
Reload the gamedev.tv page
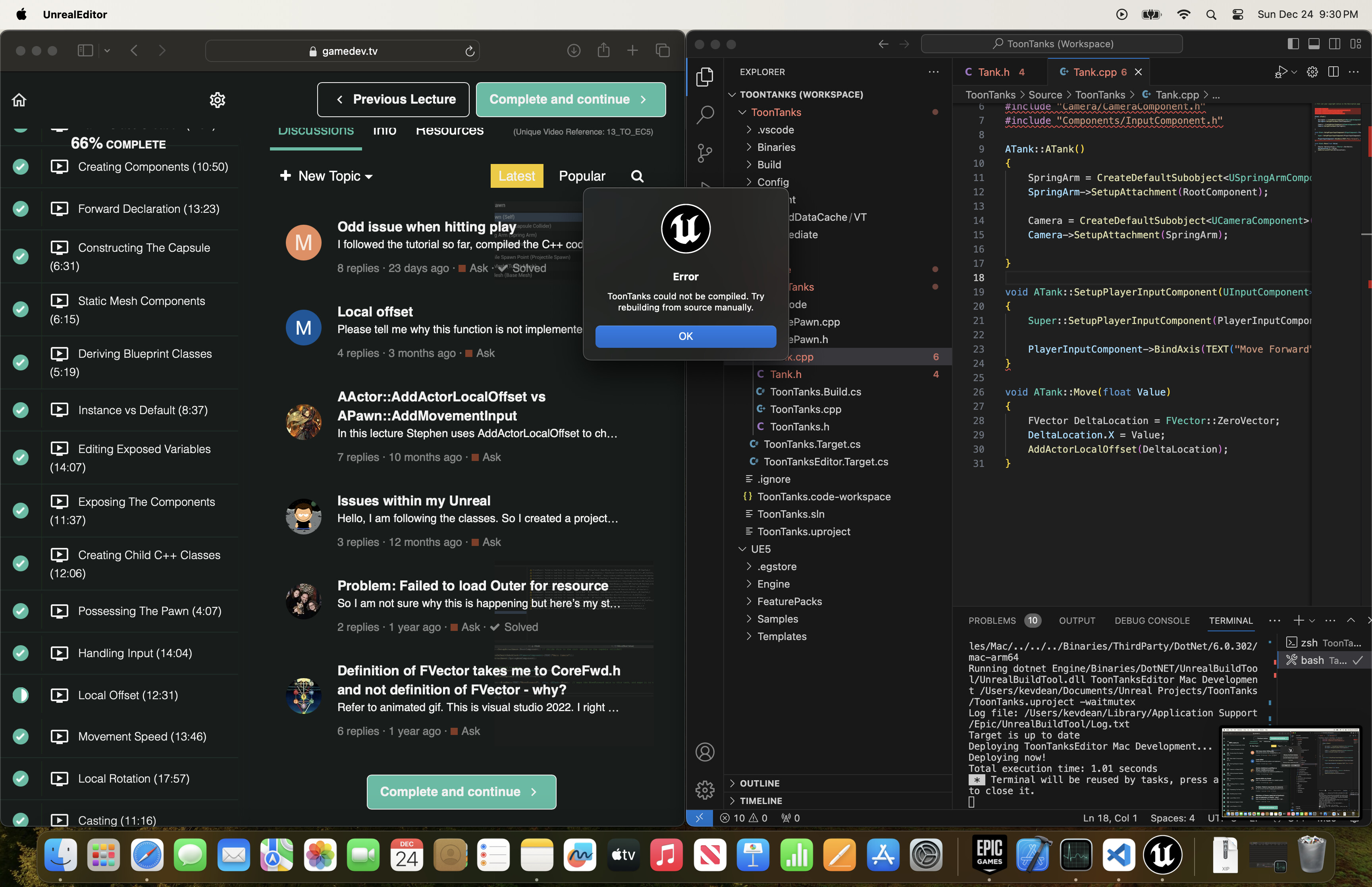pos(470,51)
